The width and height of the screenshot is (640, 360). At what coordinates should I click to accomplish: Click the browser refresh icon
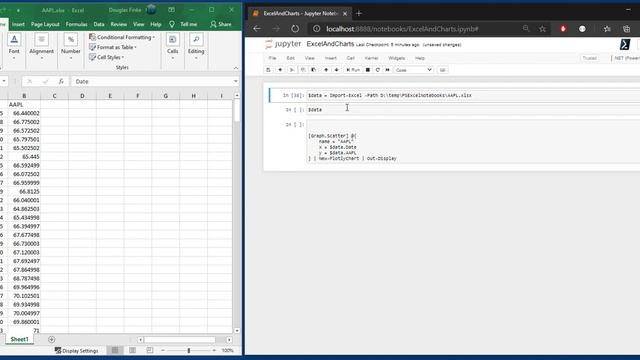[x=295, y=29]
